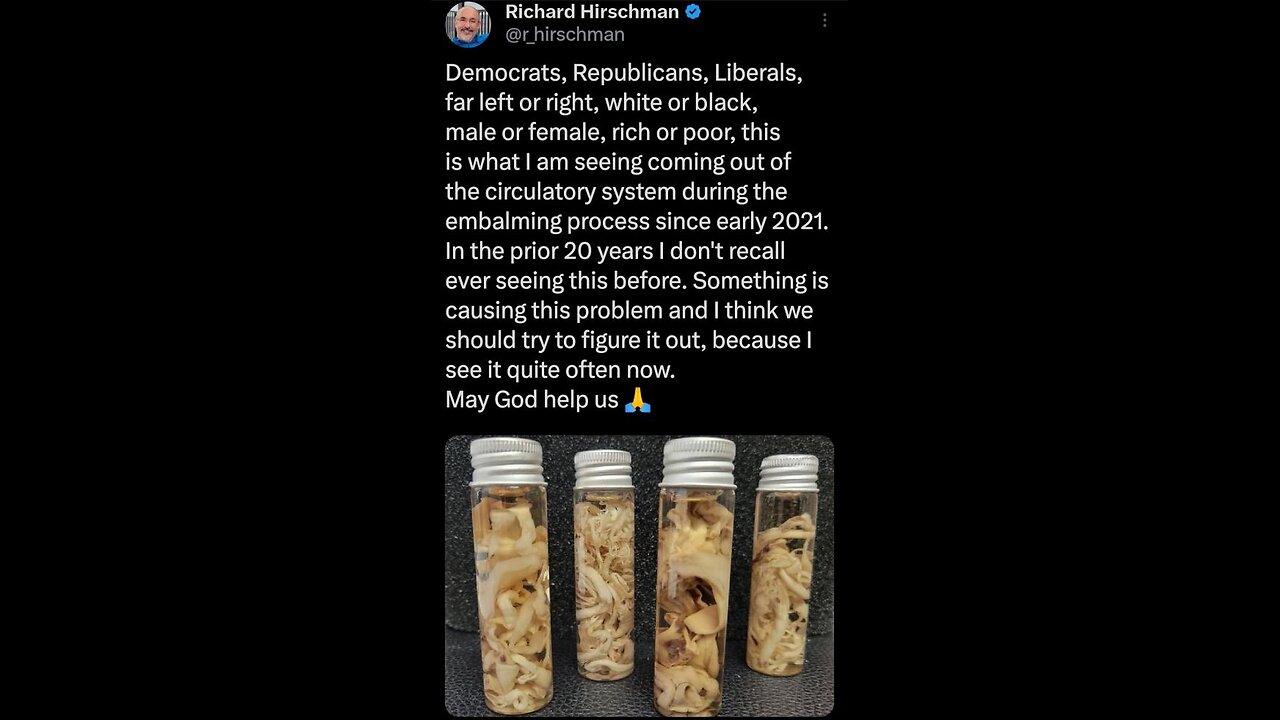The image size is (1280, 720).
Task: Open the three-dot more options menu
Action: tap(824, 21)
